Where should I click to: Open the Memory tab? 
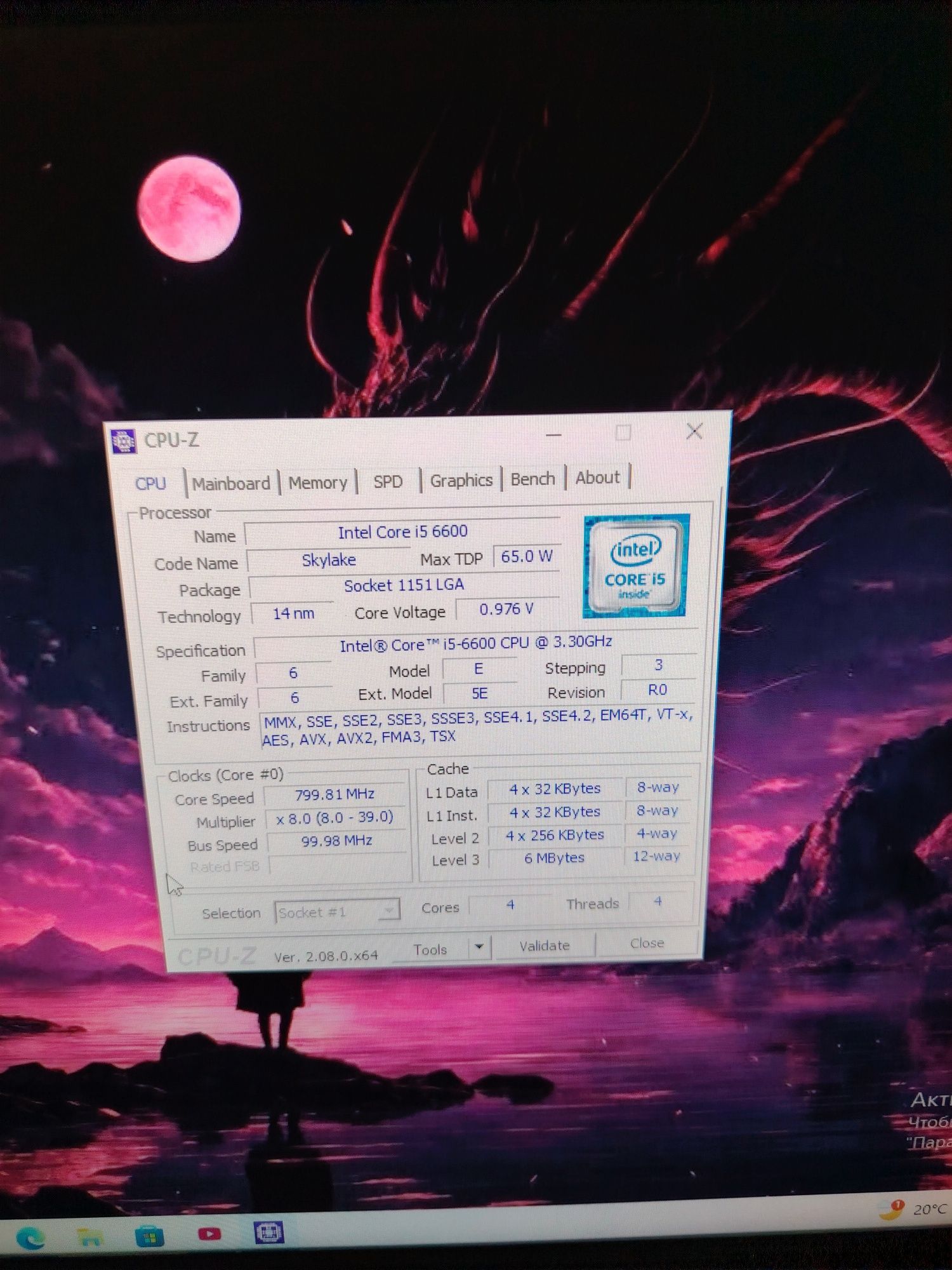[318, 483]
